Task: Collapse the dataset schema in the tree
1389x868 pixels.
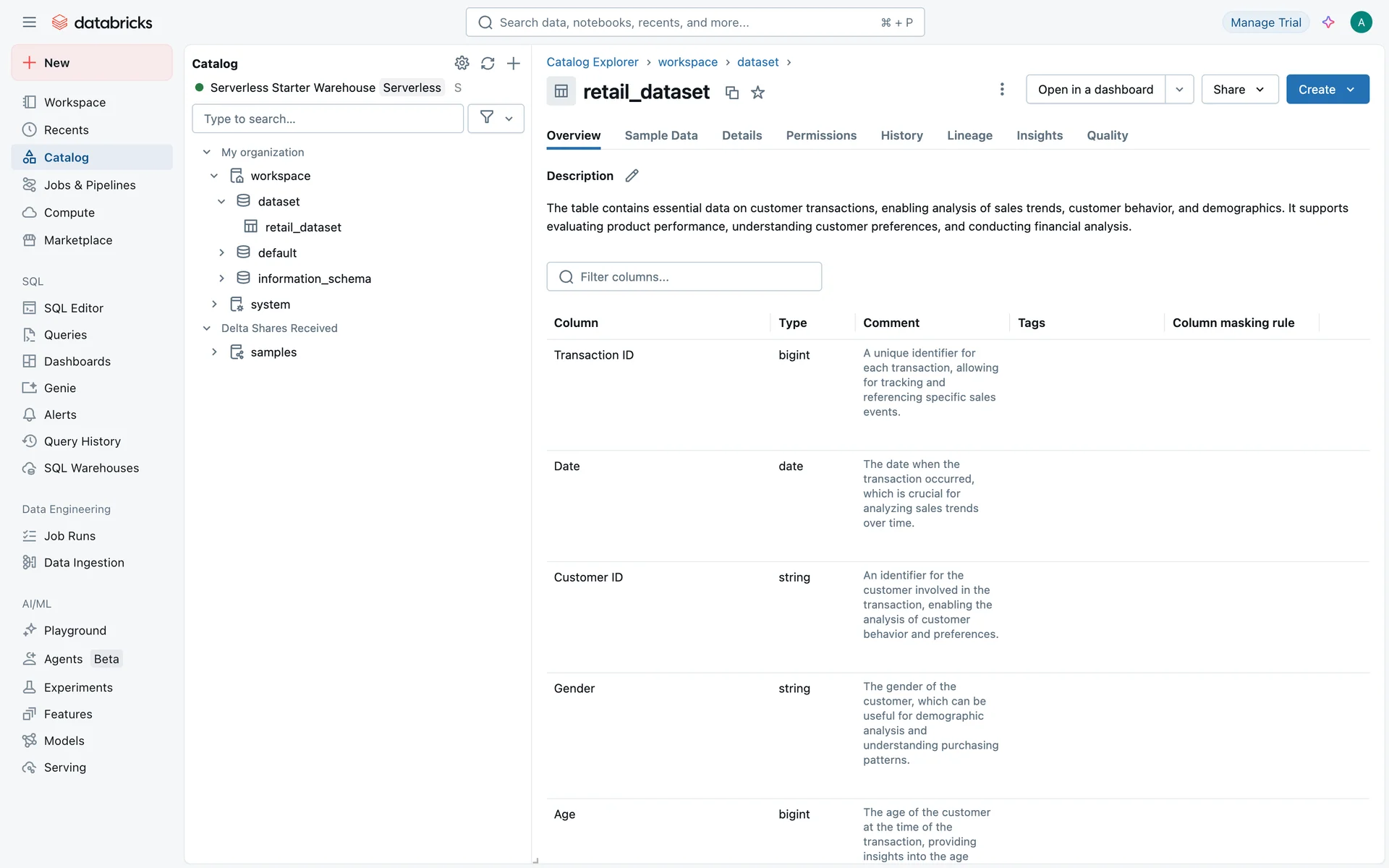Action: pos(221,202)
